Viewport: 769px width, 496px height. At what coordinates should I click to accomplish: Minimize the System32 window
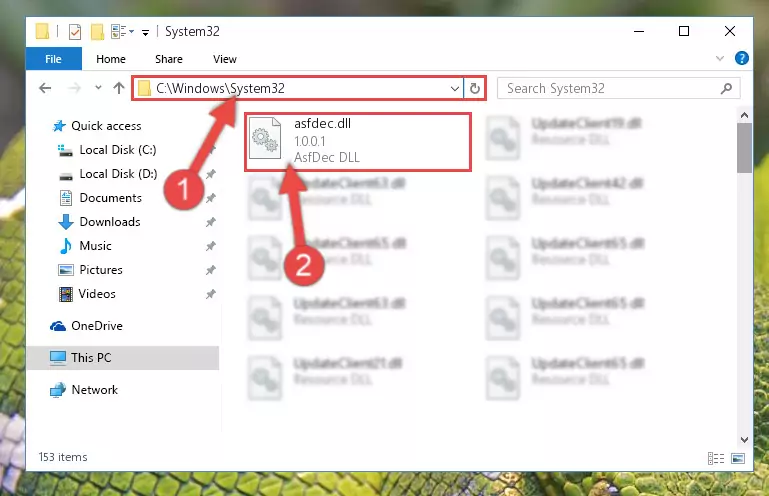click(639, 31)
